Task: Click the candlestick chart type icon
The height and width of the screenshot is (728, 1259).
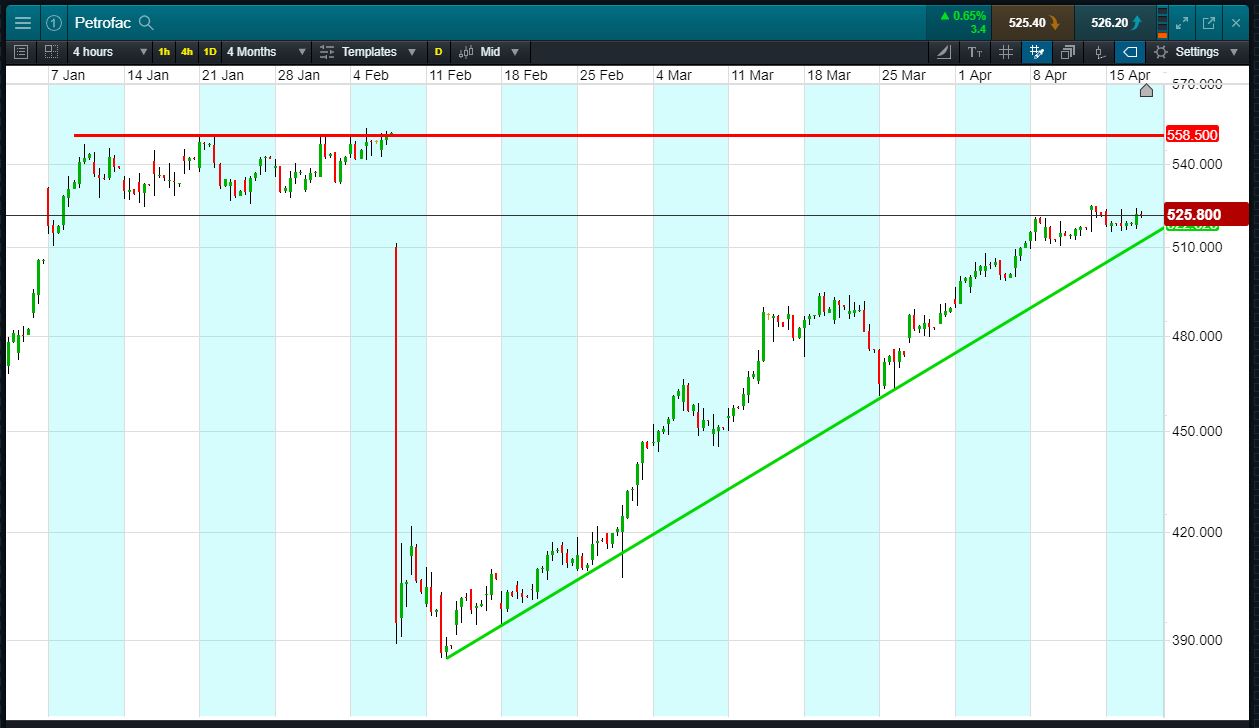Action: (466, 52)
